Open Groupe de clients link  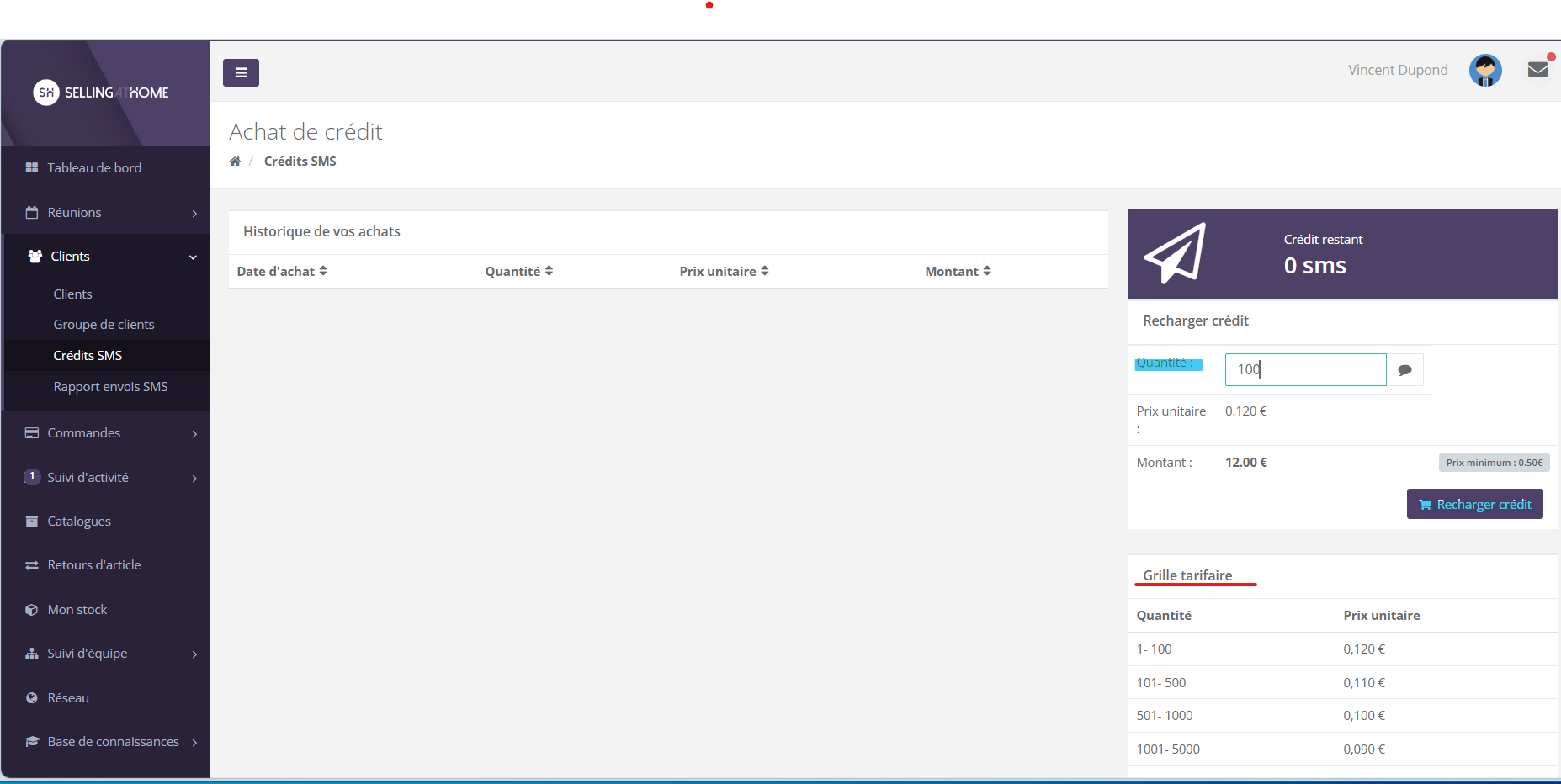(x=104, y=325)
